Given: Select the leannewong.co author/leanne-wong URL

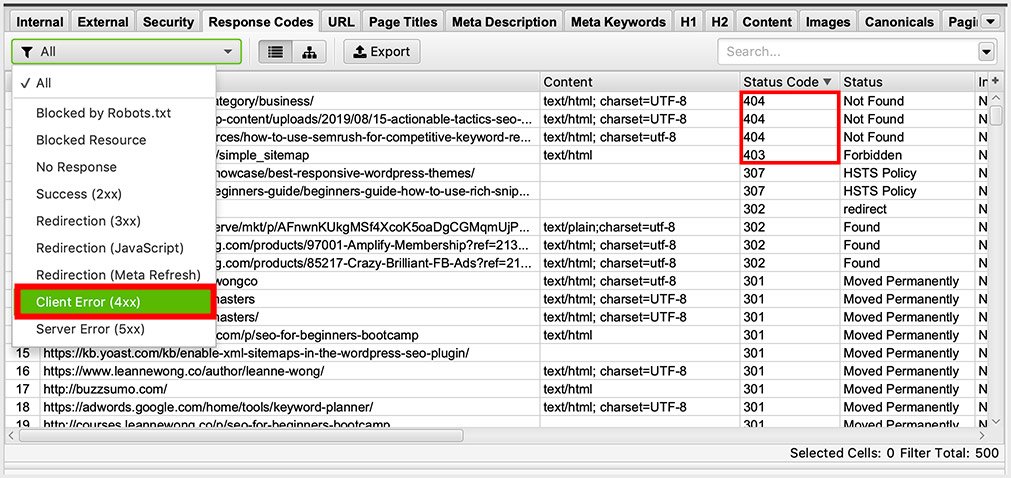Looking at the screenshot, I should [290, 372].
